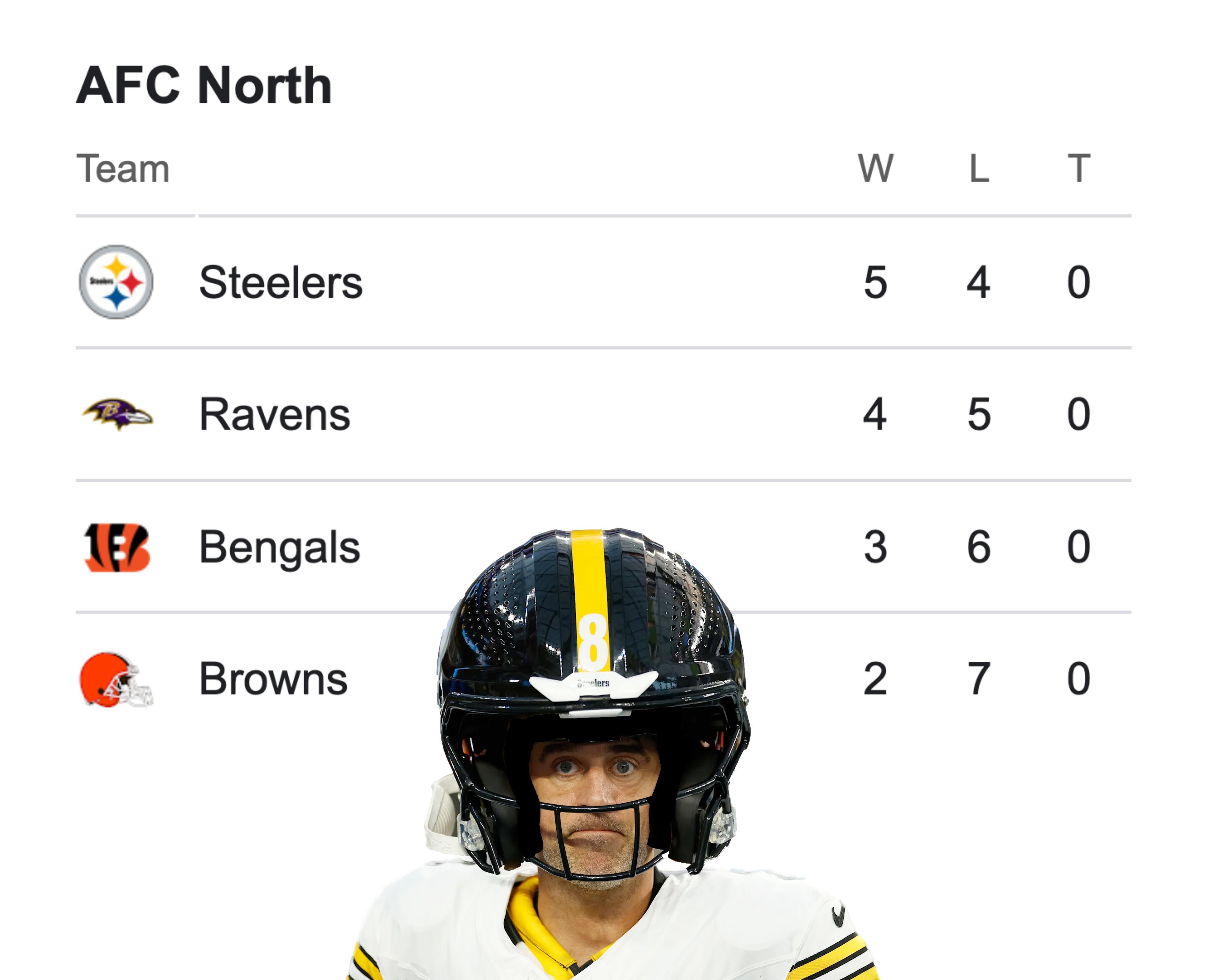Sort by the W column header
This screenshot has height=980, width=1225.
point(875,168)
